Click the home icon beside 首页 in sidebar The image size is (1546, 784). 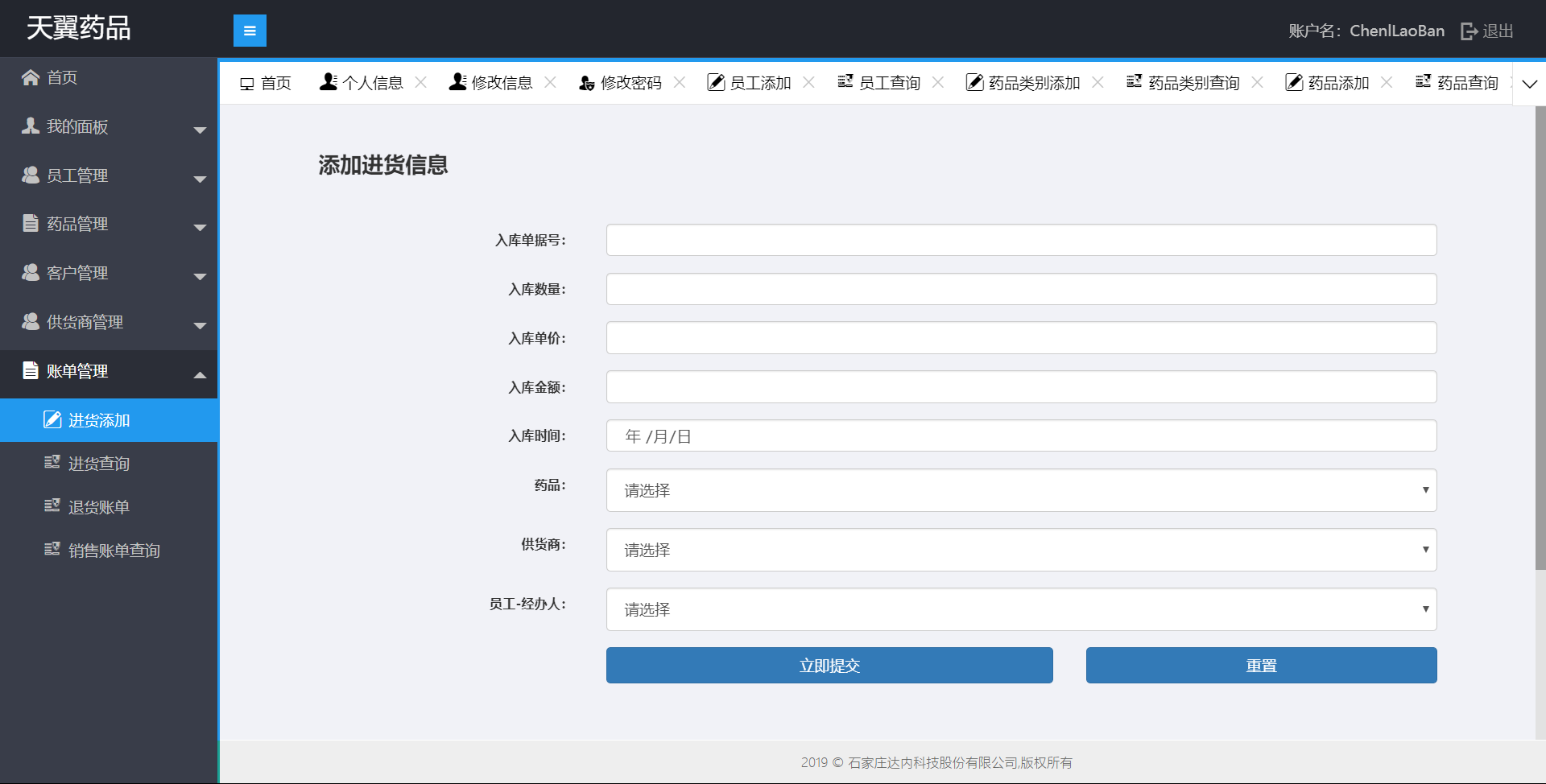click(x=31, y=77)
